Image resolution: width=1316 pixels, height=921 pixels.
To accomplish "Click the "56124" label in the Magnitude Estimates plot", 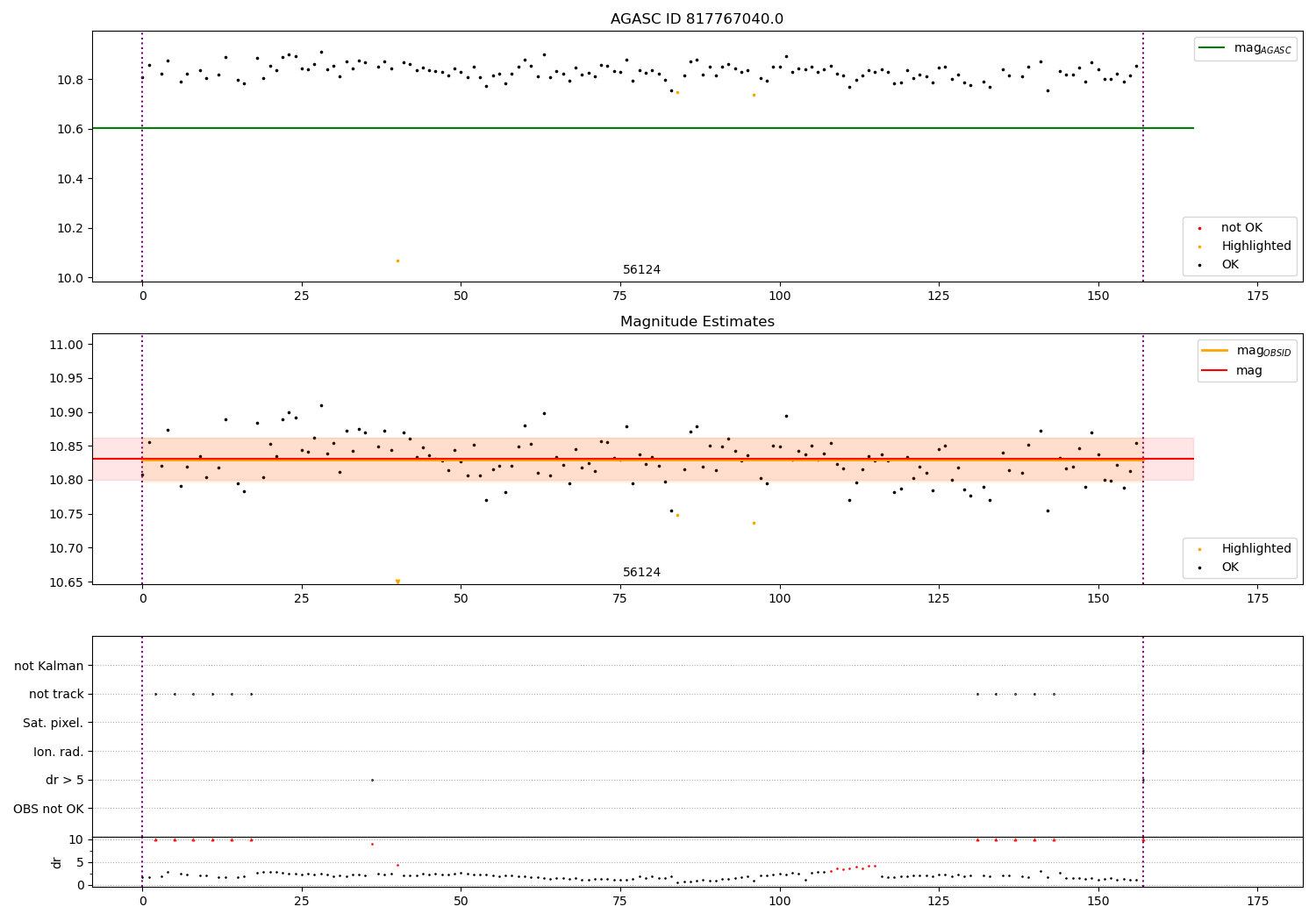I will 641,572.
